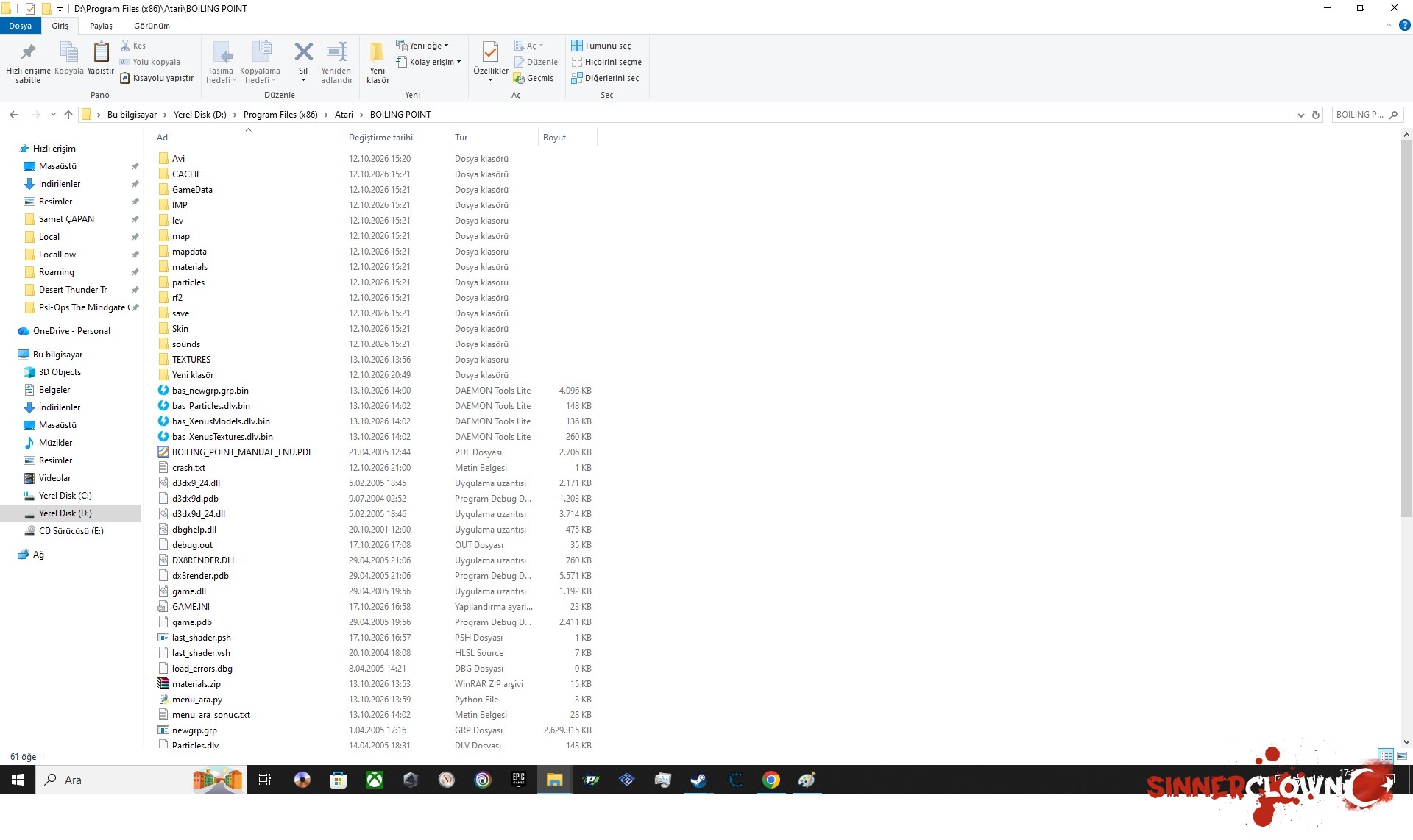
Task: Open OneDrive - Personal in sidebar
Action: [x=71, y=331]
